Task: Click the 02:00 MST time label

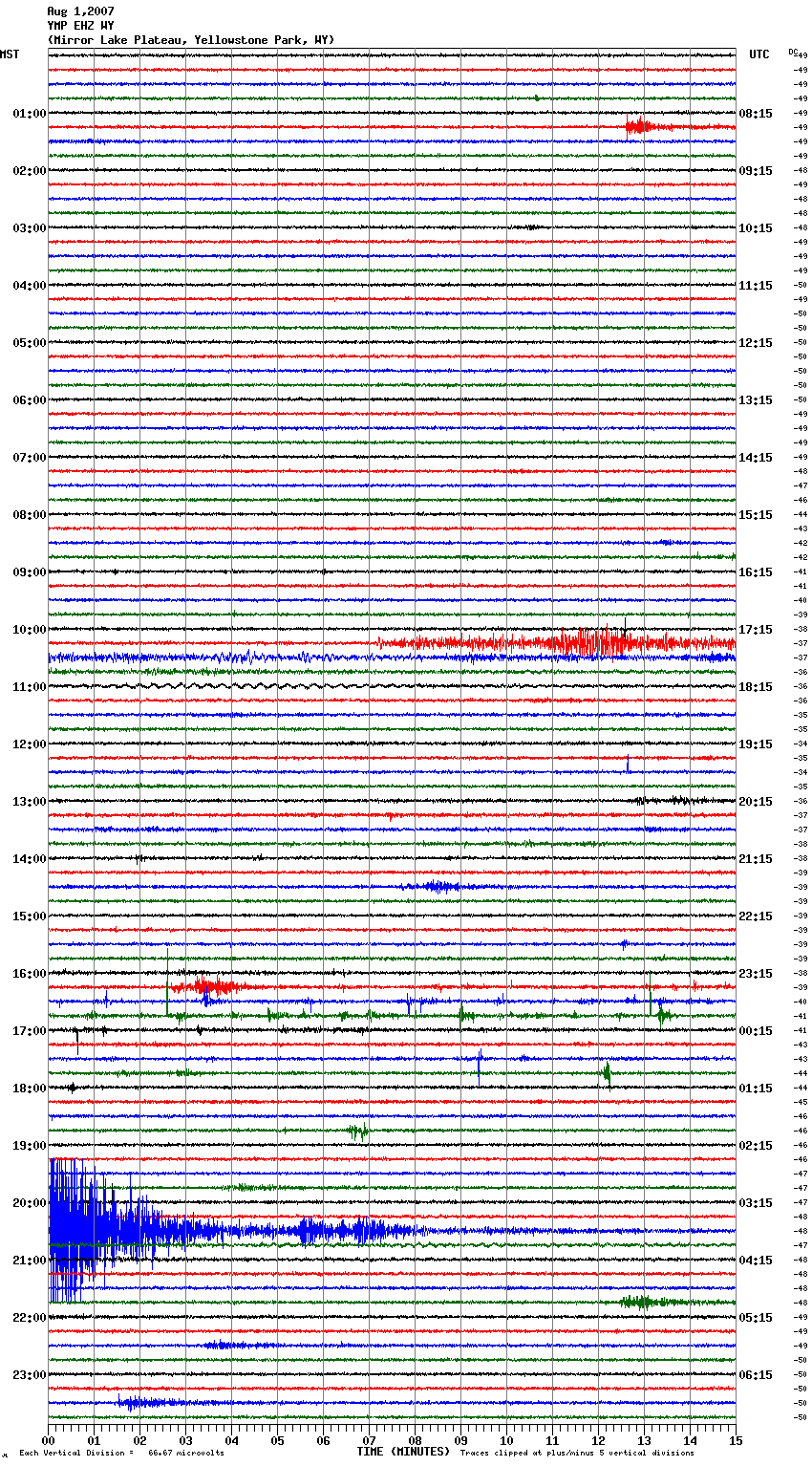Action: 29,171
